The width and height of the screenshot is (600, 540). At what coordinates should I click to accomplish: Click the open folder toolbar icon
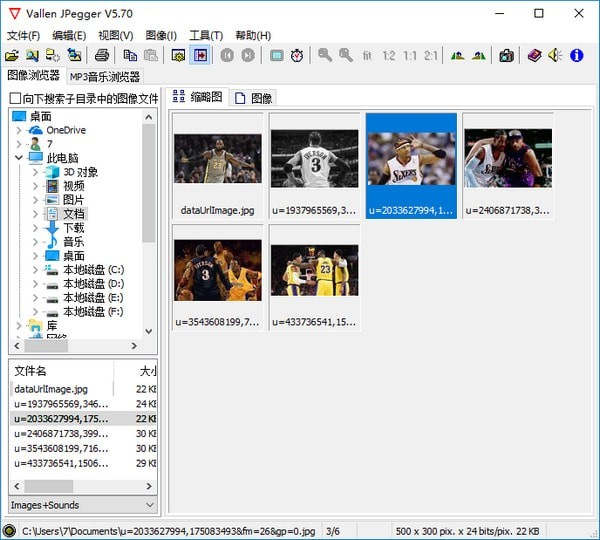12,56
